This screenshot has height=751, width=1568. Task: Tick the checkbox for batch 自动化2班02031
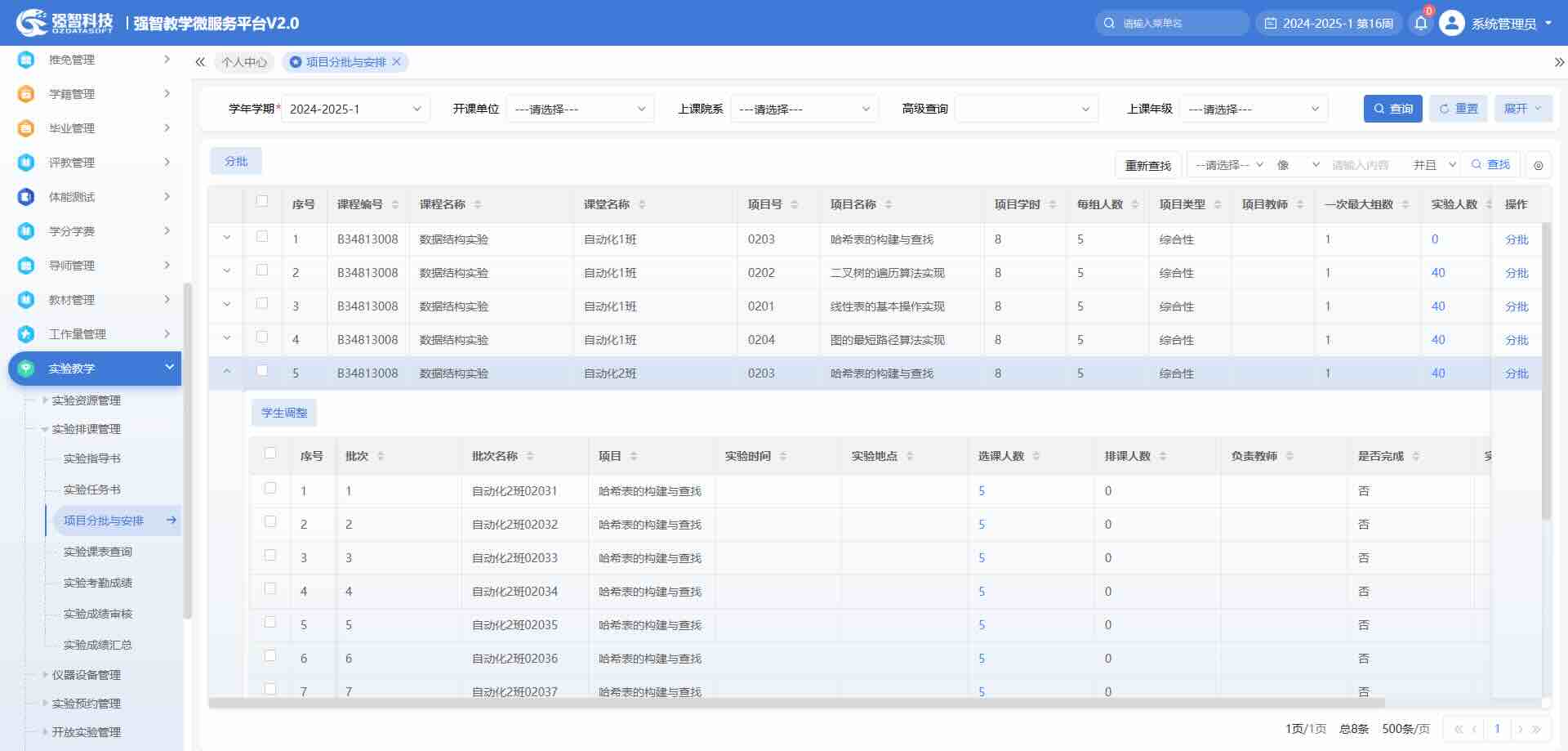click(x=270, y=489)
